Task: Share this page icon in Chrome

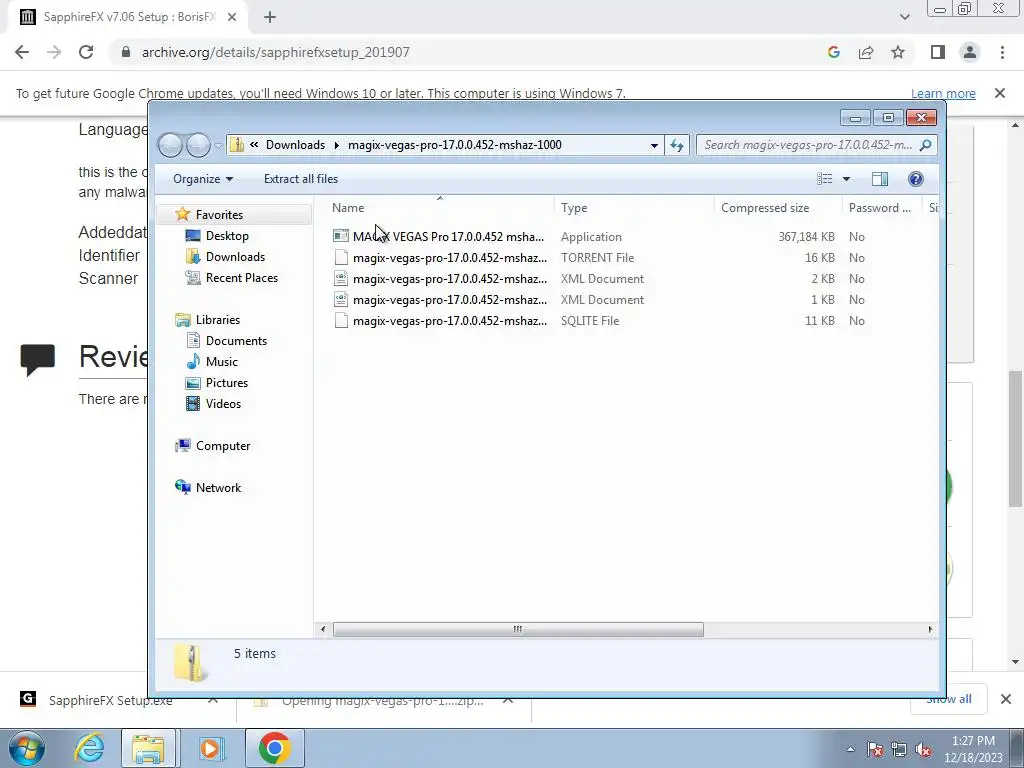Action: (x=866, y=52)
